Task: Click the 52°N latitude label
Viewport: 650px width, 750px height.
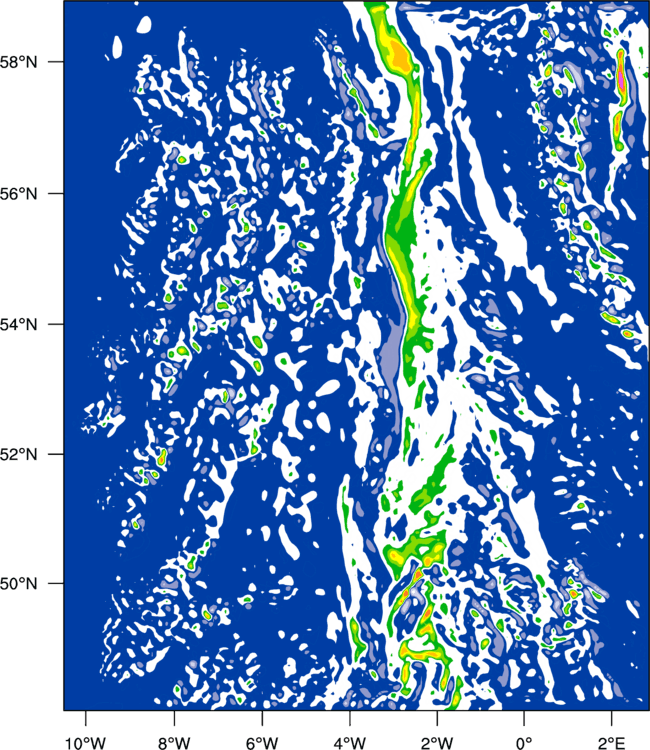Action: point(19,454)
